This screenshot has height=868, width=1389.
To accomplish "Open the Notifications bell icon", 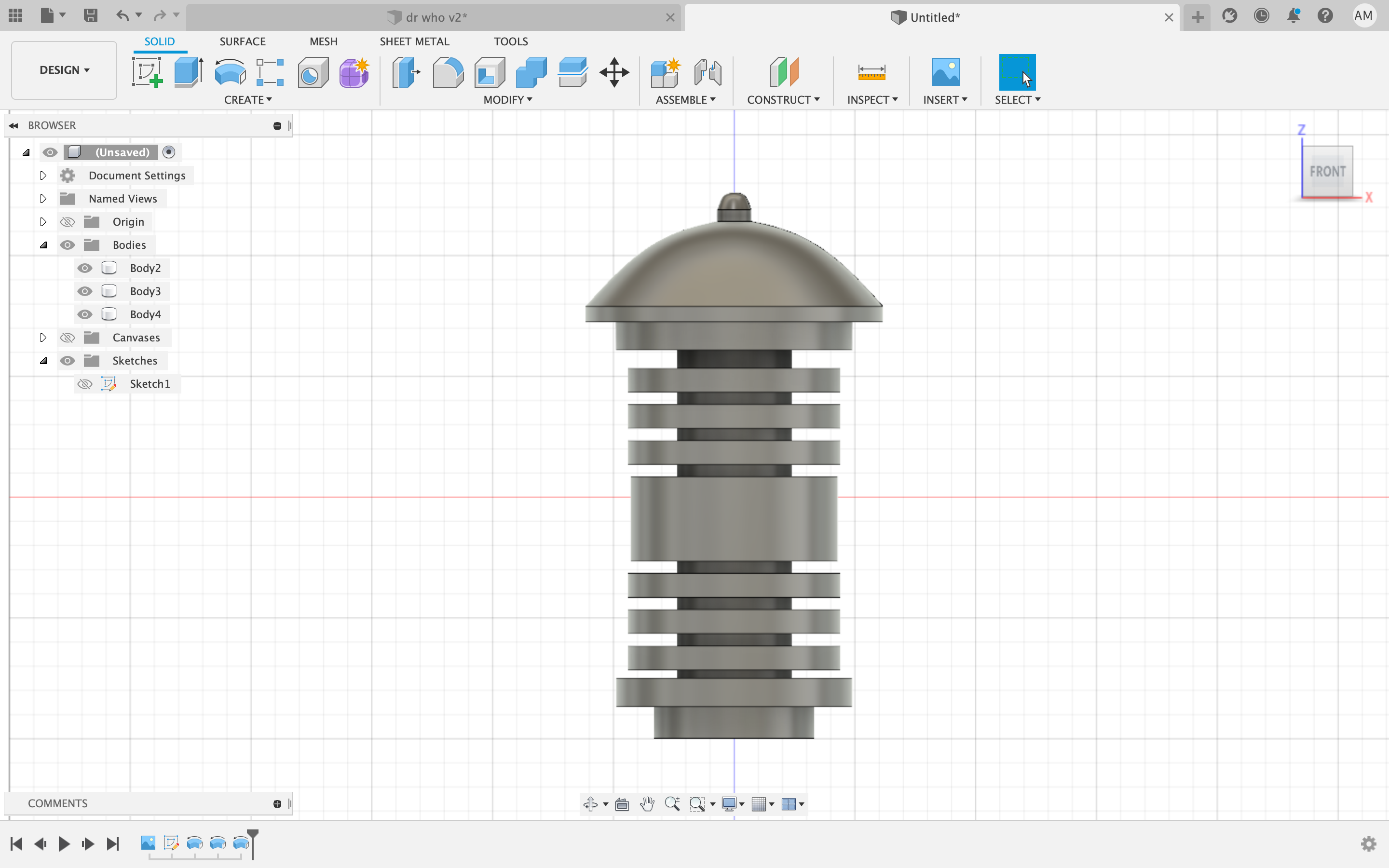I will pyautogui.click(x=1293, y=15).
